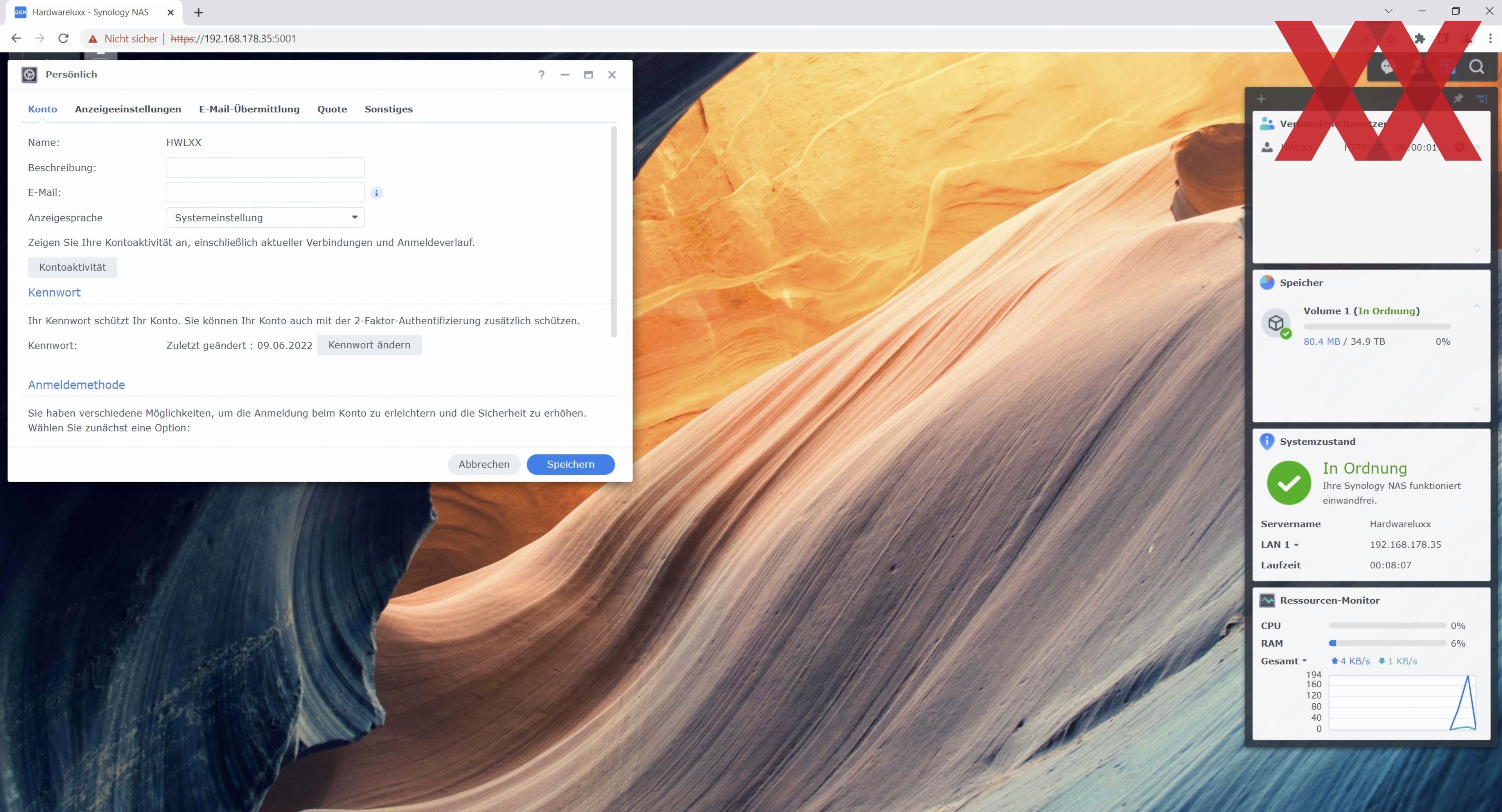Click the Speicher pie-chart widget icon

click(x=1267, y=283)
